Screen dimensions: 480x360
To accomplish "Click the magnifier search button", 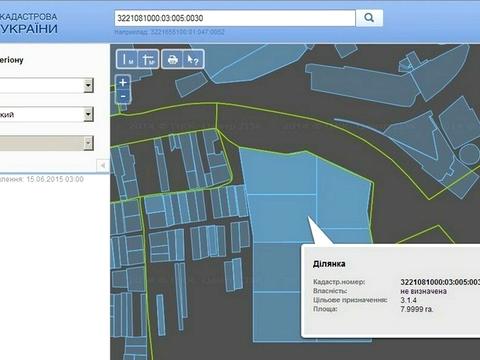I will pos(369,18).
